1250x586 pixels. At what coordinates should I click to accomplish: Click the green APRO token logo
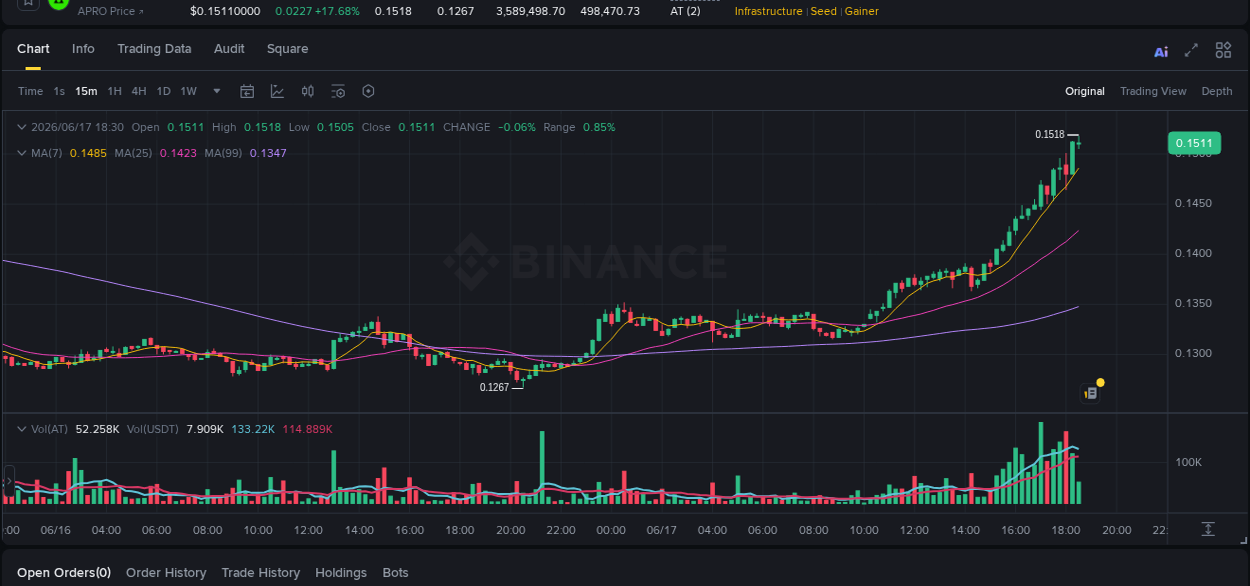click(x=59, y=4)
